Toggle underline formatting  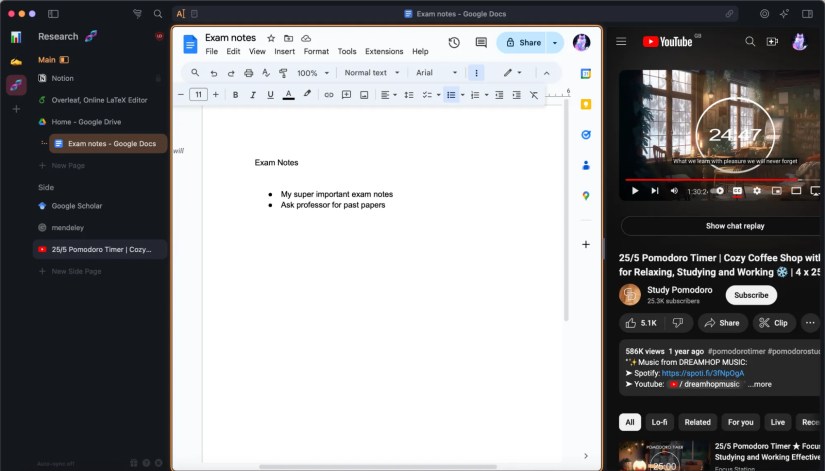(x=270, y=95)
